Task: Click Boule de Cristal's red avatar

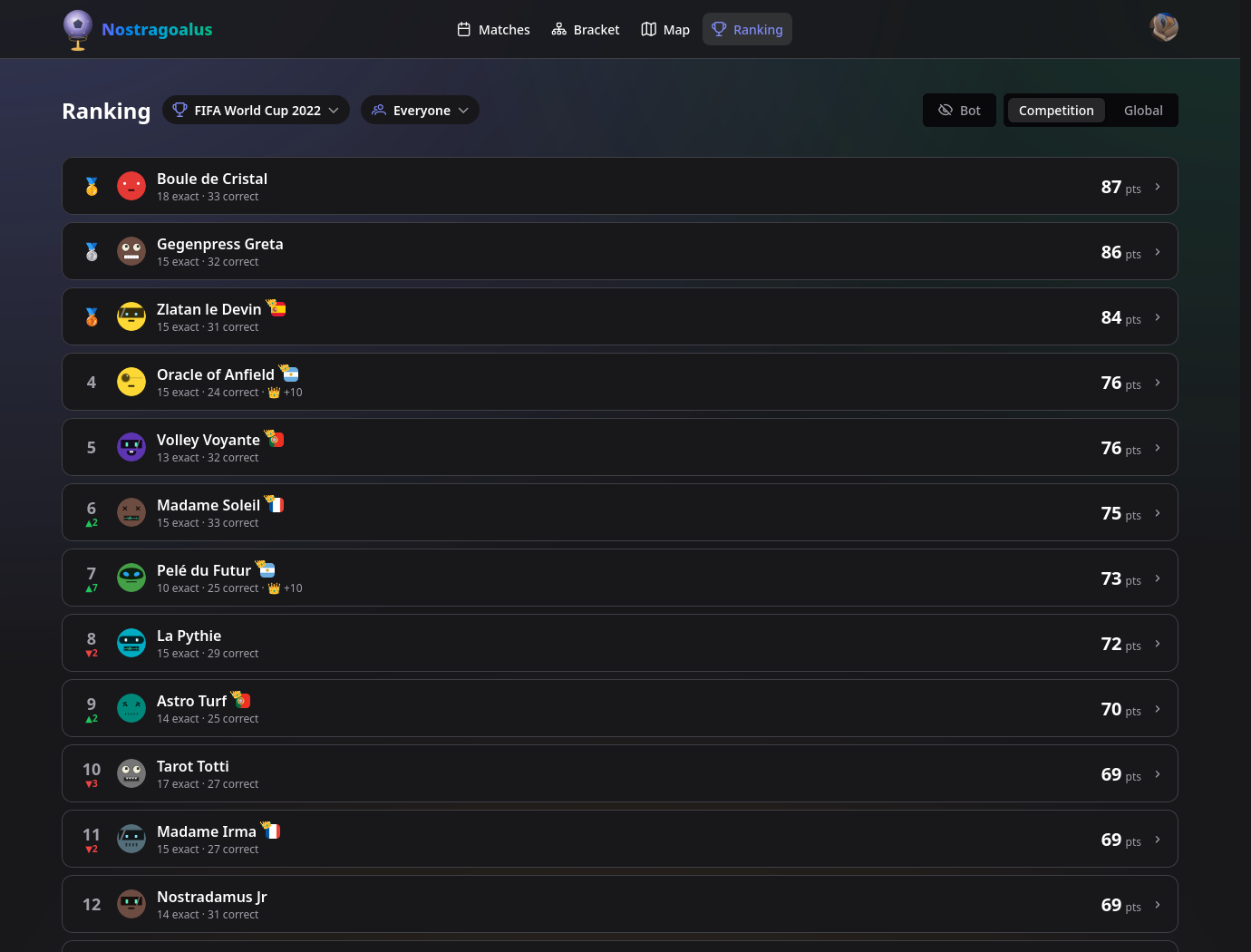Action: pos(131,186)
